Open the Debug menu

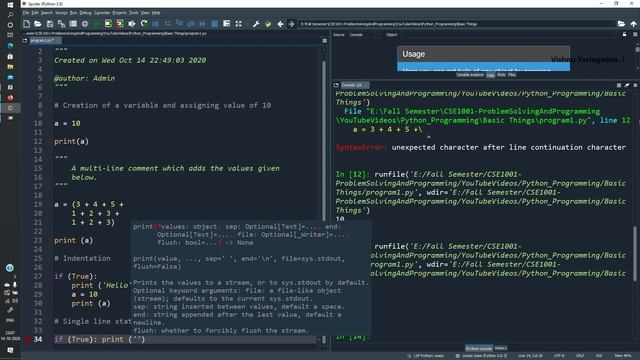[85, 13]
